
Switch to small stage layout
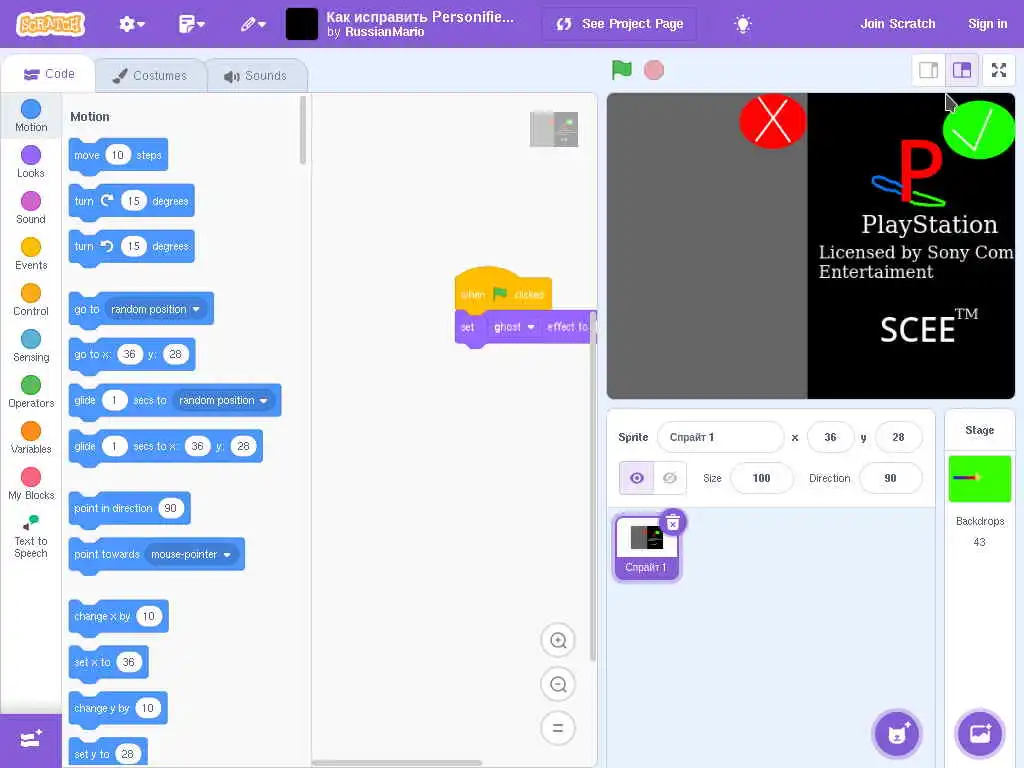pos(928,70)
